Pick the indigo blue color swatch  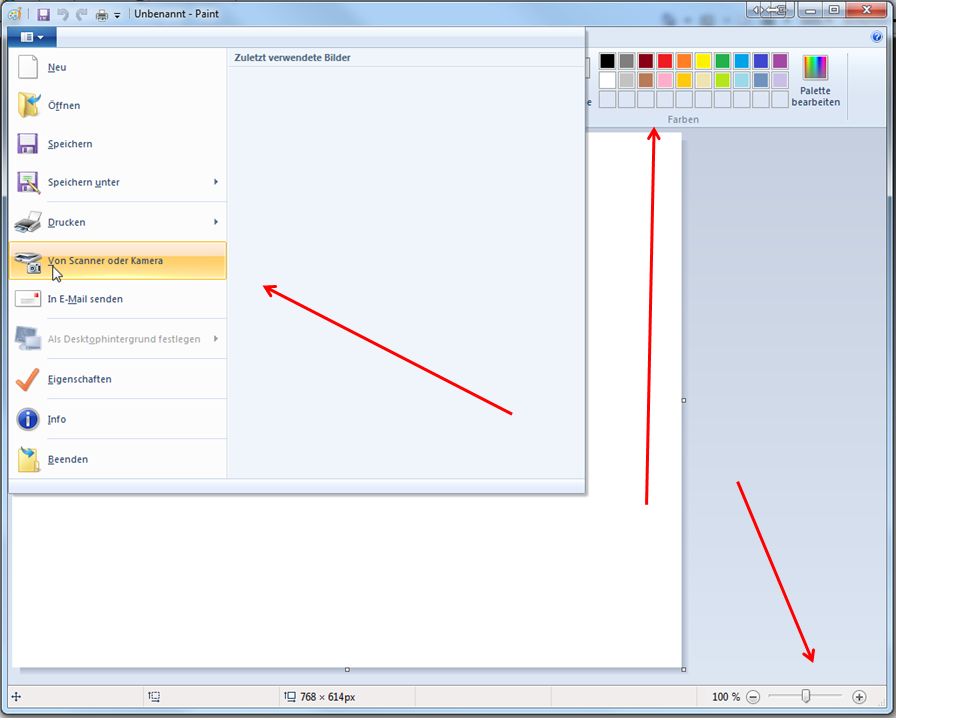point(761,61)
